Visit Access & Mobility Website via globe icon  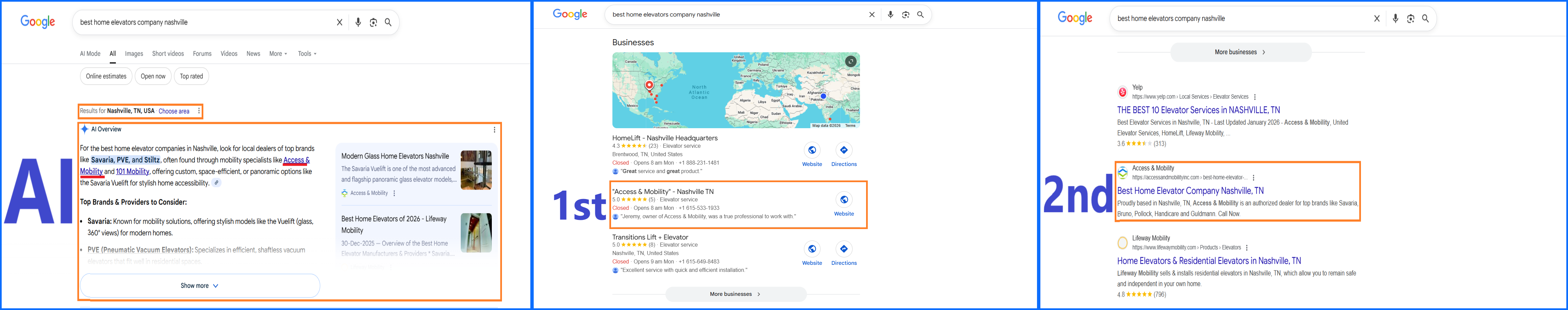pyautogui.click(x=844, y=199)
